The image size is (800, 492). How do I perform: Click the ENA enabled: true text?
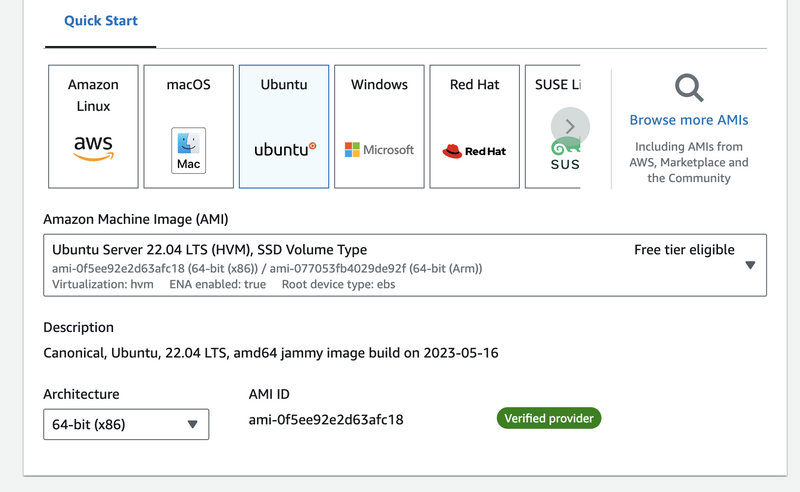[x=217, y=284]
